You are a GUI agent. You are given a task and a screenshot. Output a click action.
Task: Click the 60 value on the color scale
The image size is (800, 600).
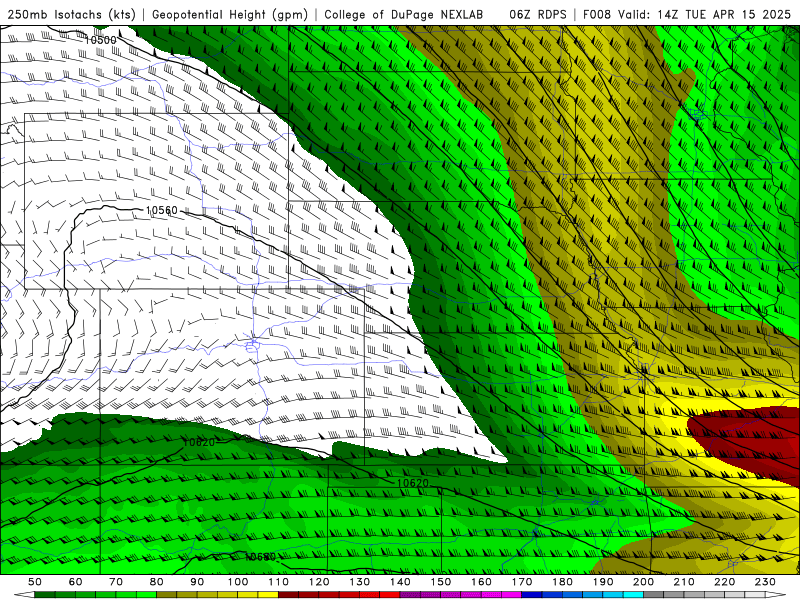coord(76,582)
